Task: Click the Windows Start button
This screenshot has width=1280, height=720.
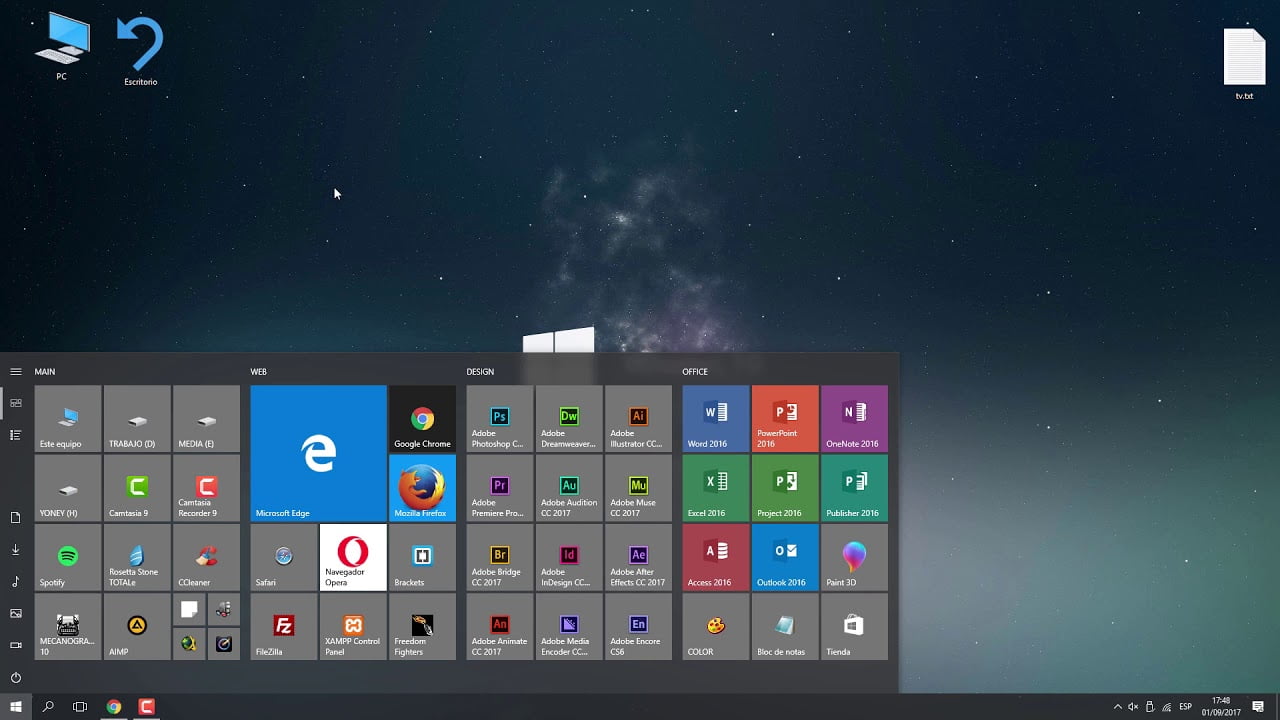Action: click(16, 707)
